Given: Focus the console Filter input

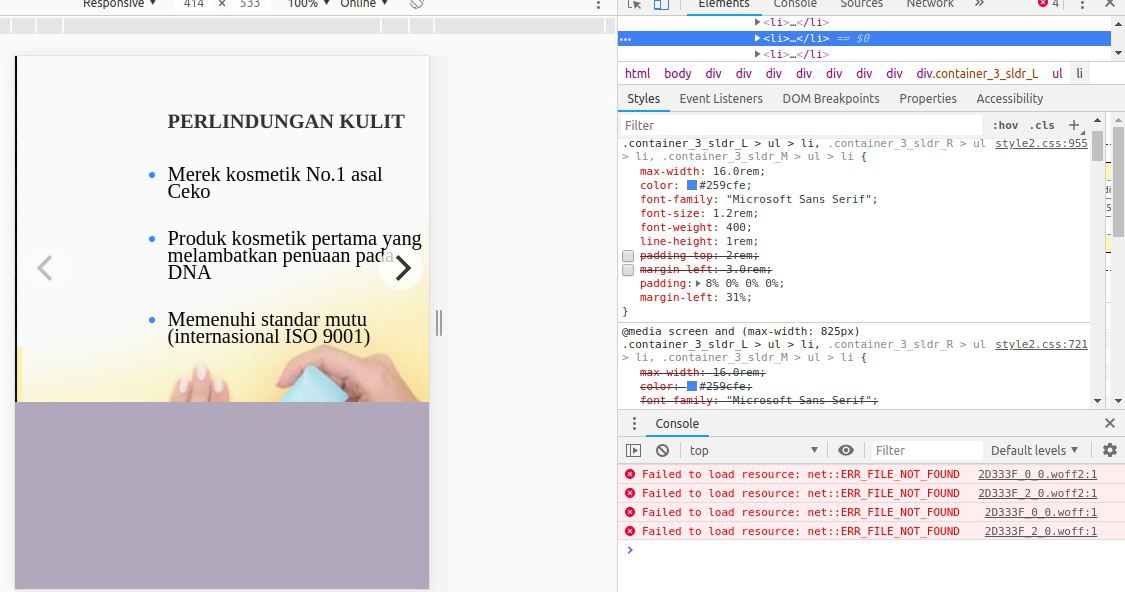Looking at the screenshot, I should [926, 451].
